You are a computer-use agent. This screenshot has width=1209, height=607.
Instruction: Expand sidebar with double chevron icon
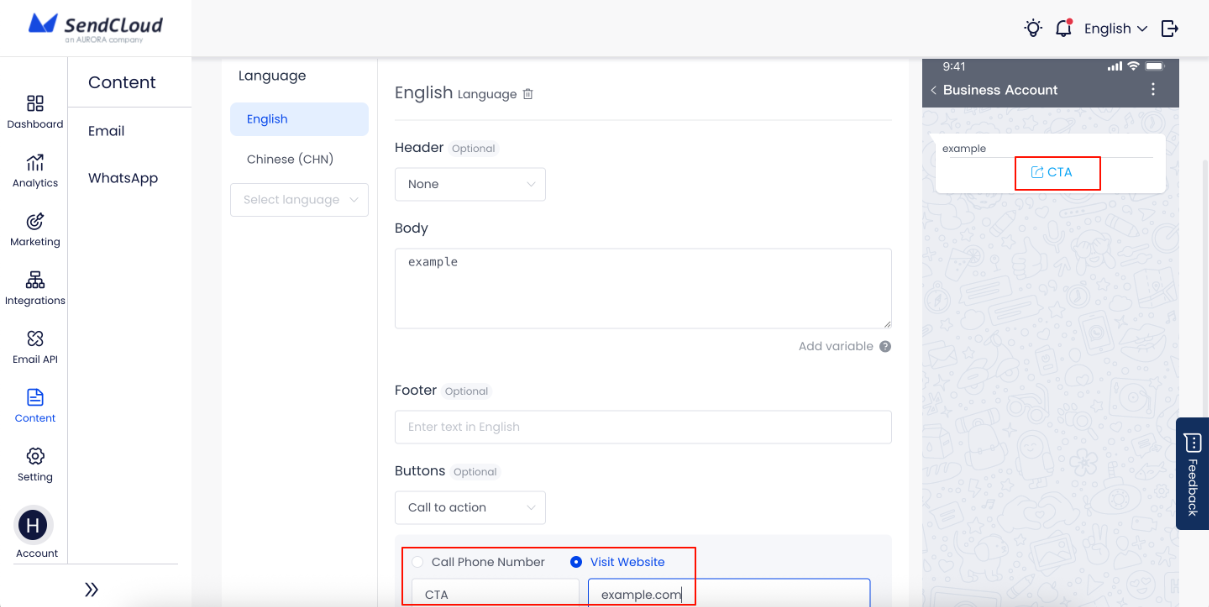[x=91, y=590]
